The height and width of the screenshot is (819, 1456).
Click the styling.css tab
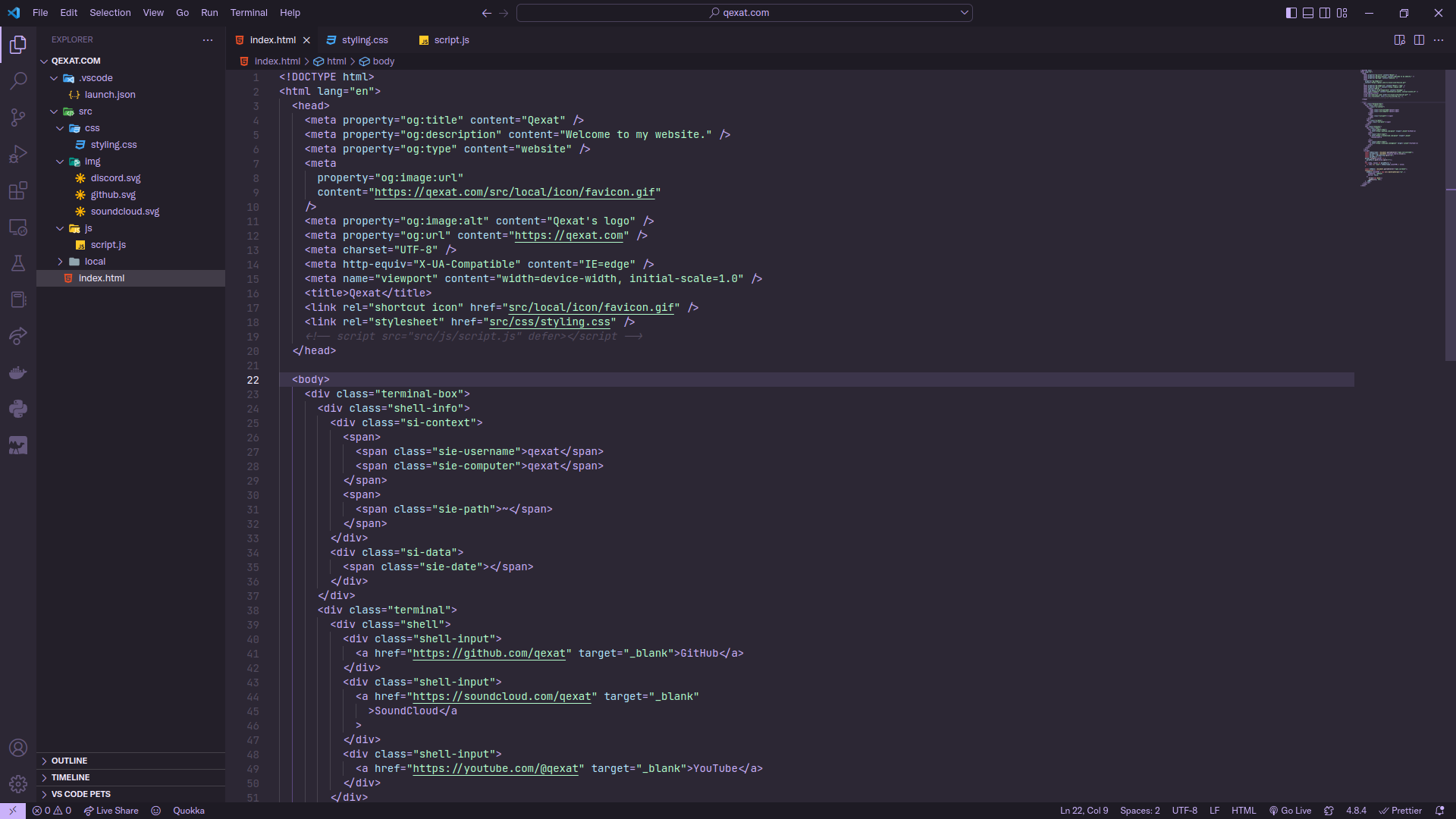point(365,40)
